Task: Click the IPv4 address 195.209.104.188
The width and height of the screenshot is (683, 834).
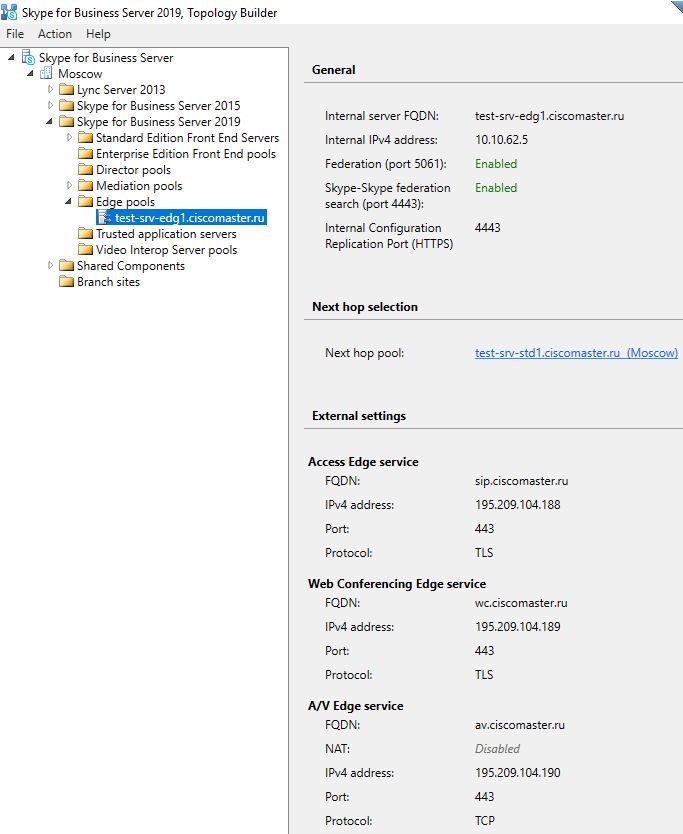Action: (518, 505)
